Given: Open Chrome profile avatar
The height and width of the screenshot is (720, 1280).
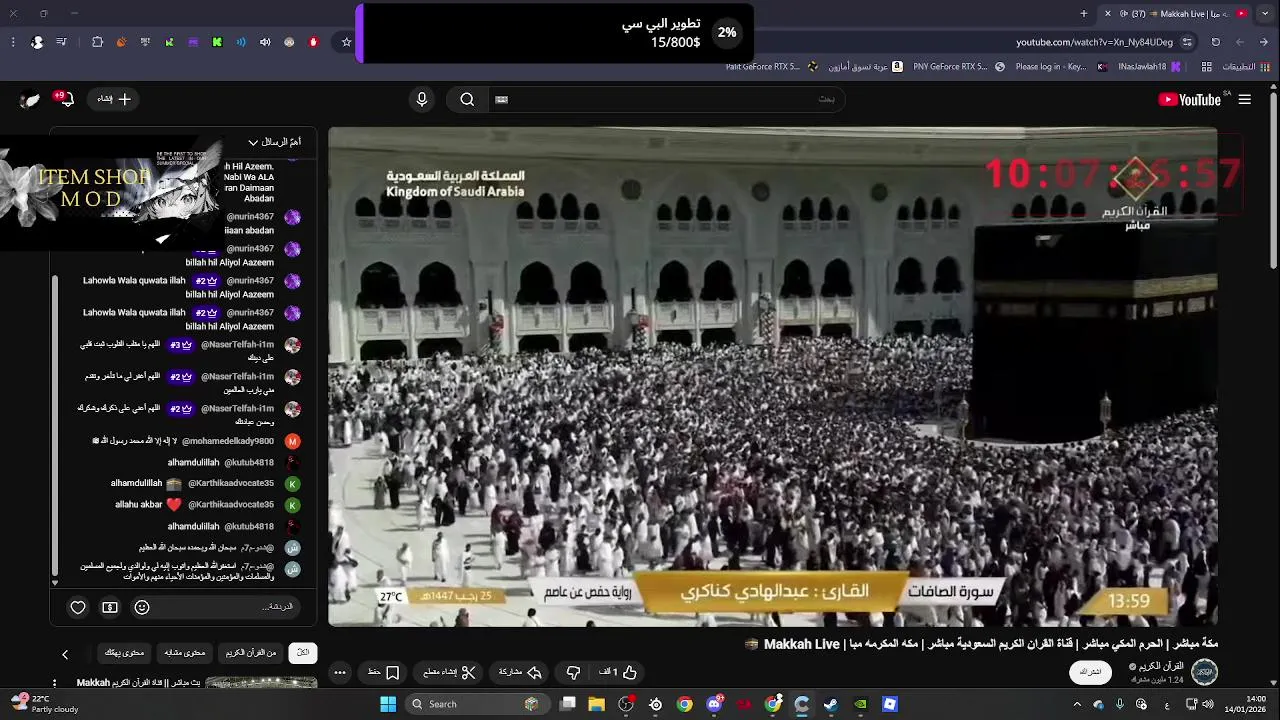Looking at the screenshot, I should point(37,42).
